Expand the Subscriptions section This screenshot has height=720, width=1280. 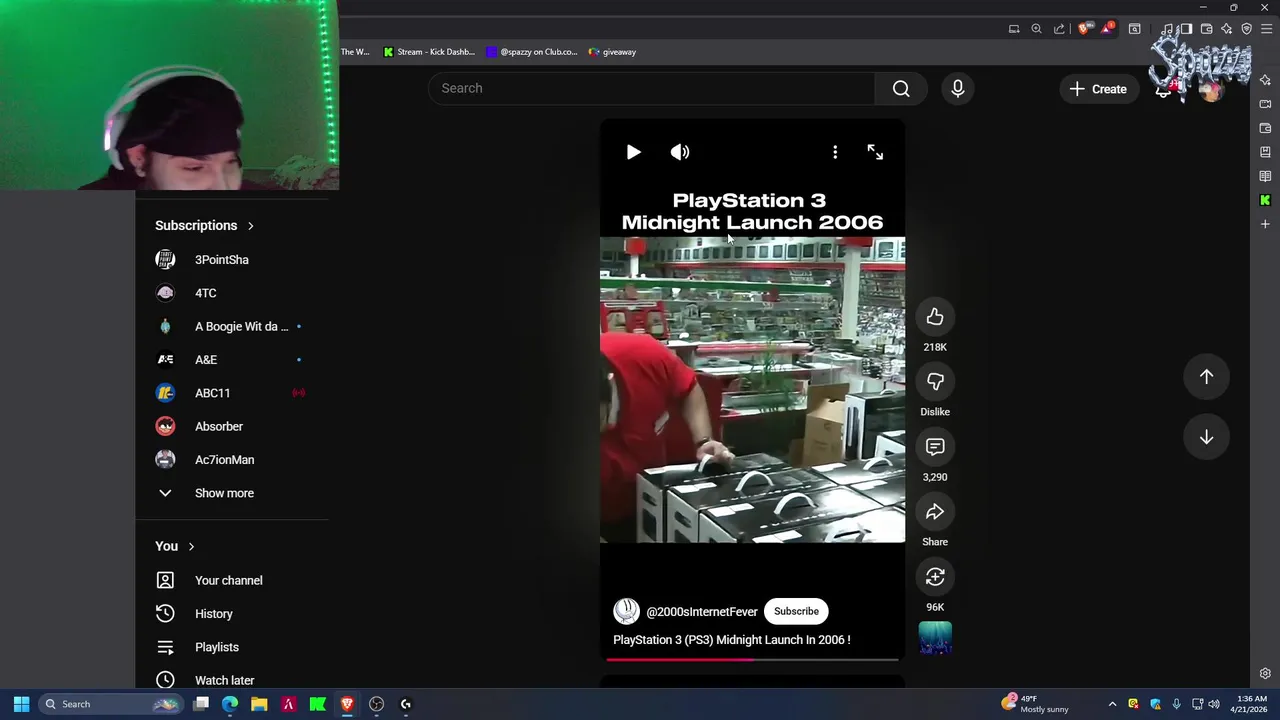click(x=204, y=226)
